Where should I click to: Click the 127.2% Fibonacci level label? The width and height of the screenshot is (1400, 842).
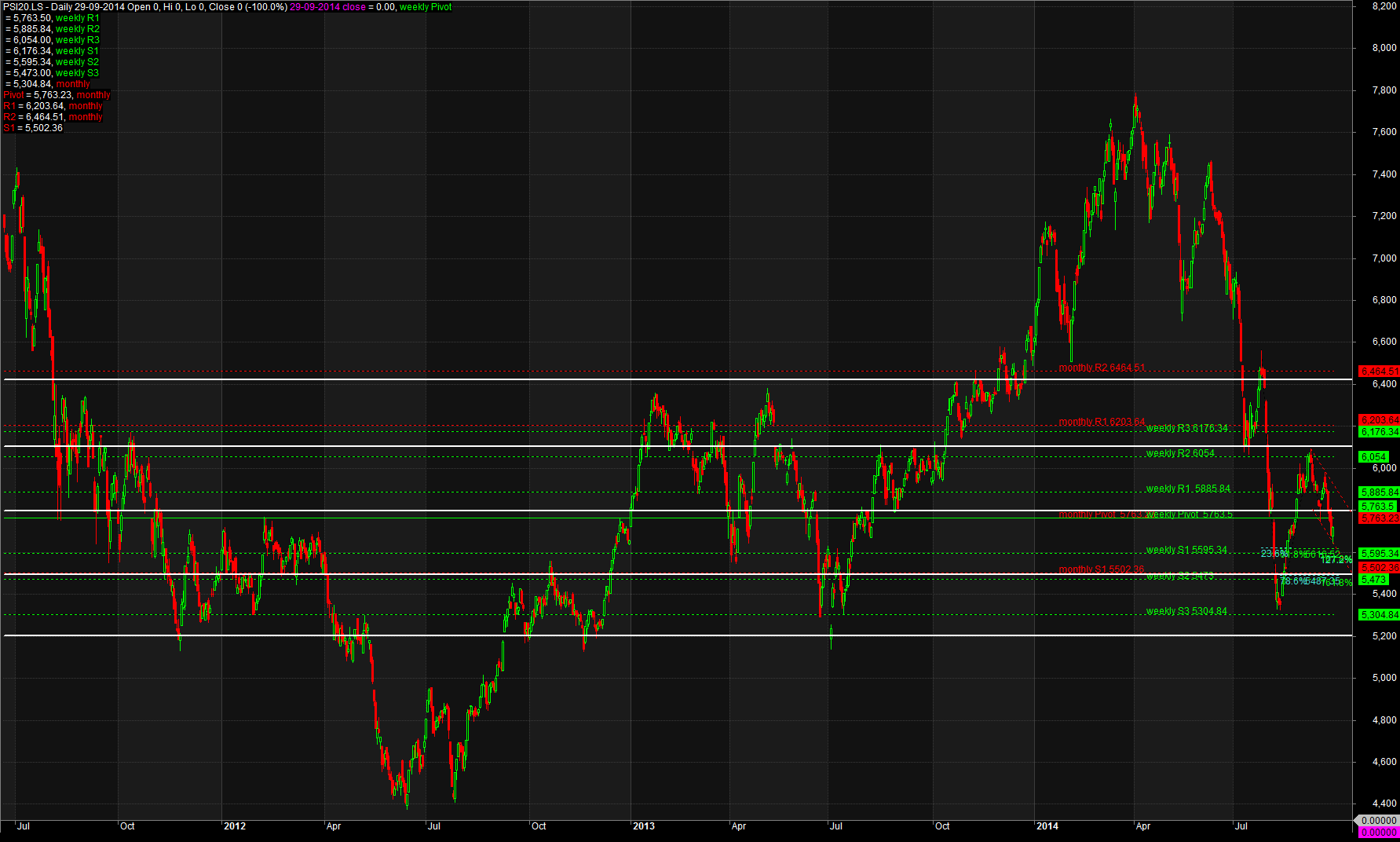tap(1336, 560)
